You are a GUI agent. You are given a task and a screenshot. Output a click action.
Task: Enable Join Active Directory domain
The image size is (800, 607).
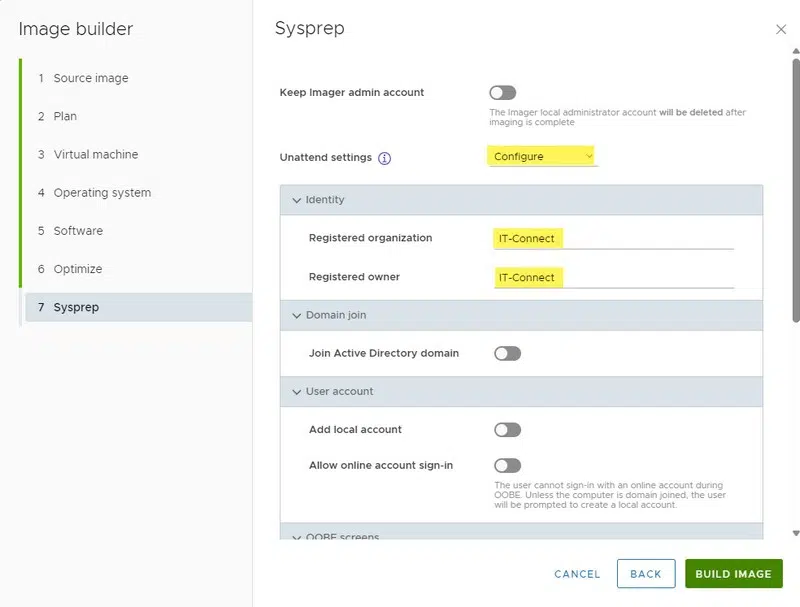coord(507,353)
